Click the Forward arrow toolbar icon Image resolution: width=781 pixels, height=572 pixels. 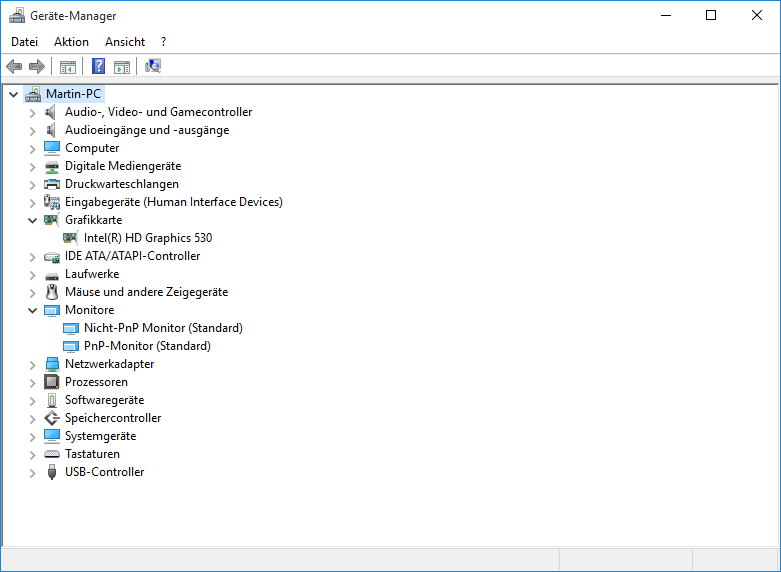click(x=37, y=66)
